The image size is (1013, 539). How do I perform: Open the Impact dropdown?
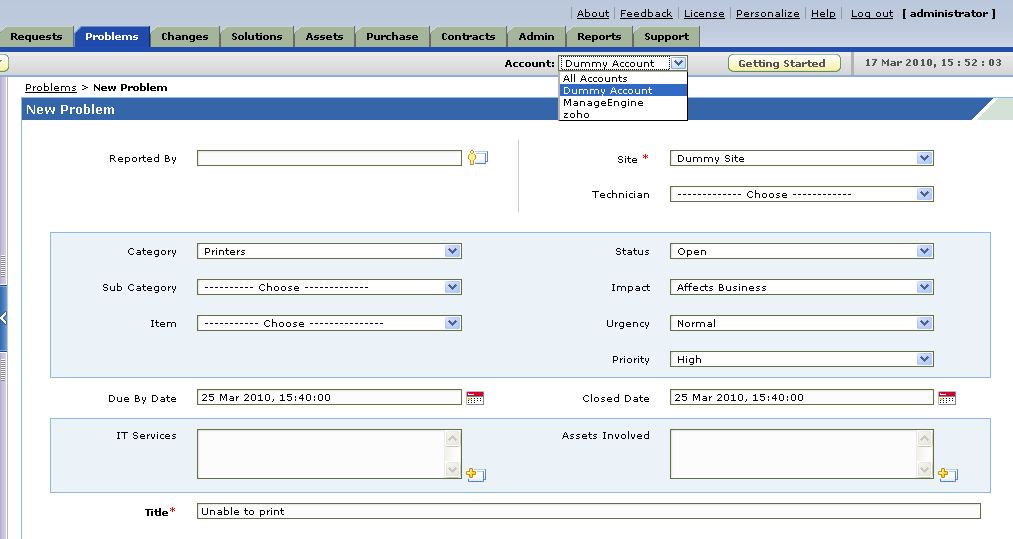[x=801, y=287]
